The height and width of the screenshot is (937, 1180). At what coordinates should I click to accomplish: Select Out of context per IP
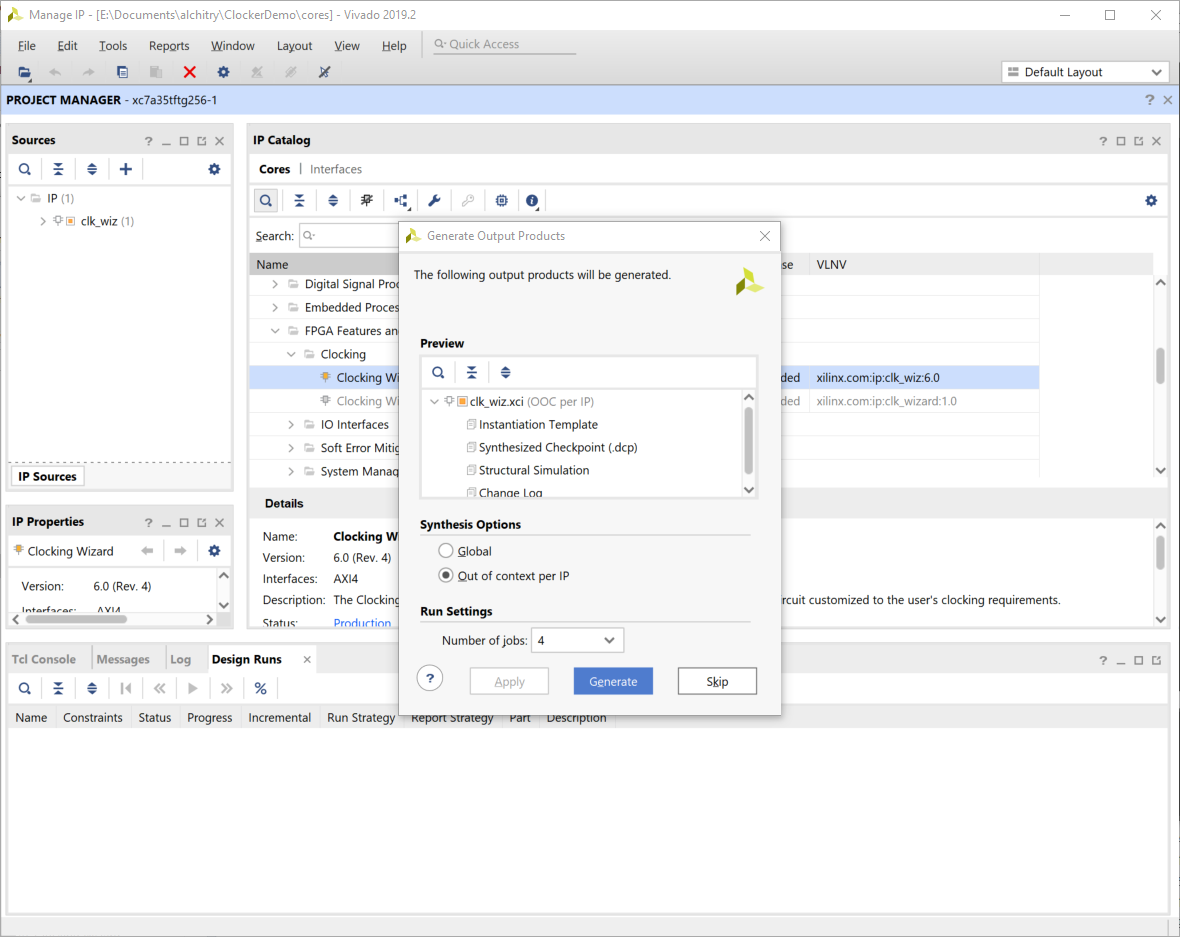coord(446,576)
